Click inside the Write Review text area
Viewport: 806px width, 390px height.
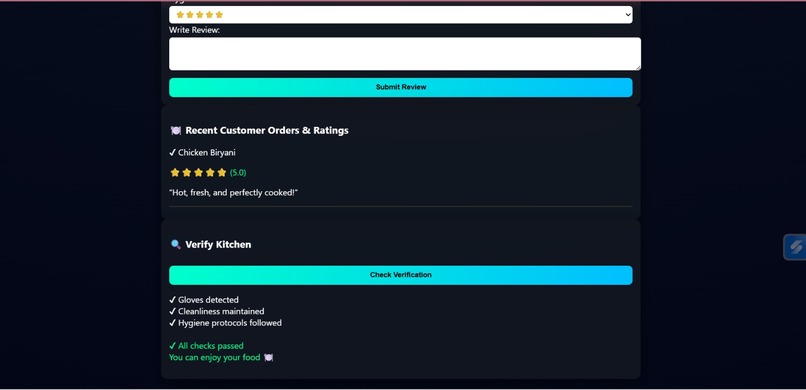(405, 54)
